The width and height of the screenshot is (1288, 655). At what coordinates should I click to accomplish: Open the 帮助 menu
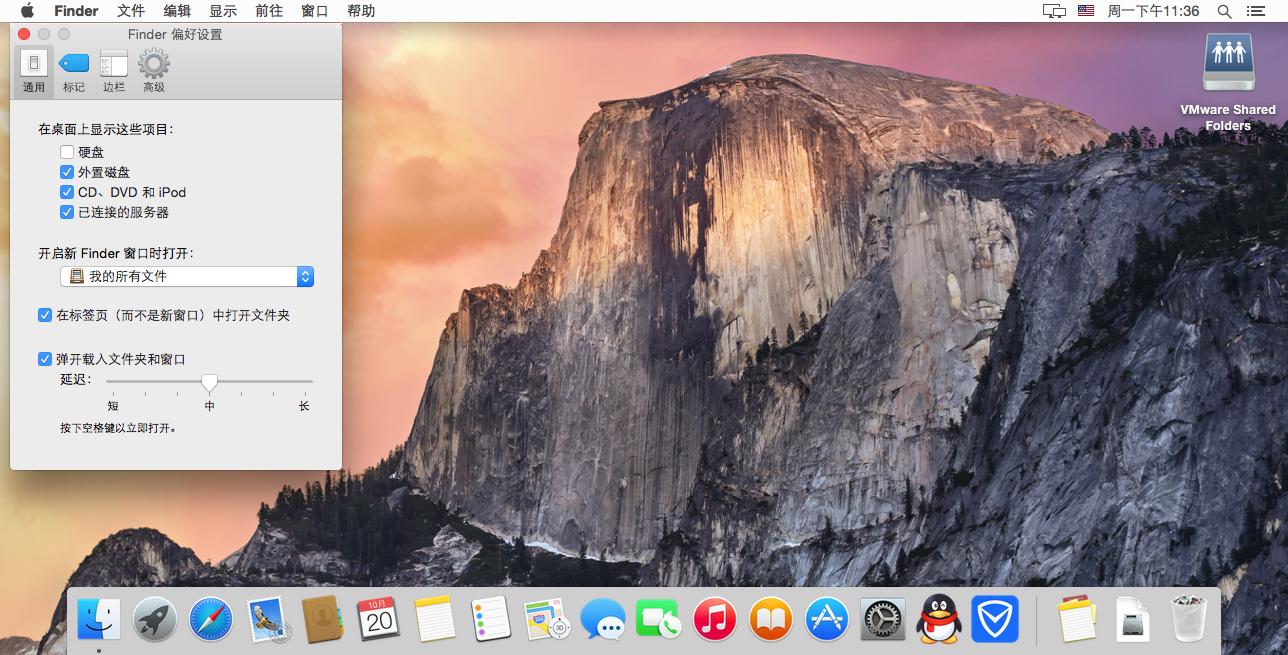pos(361,11)
